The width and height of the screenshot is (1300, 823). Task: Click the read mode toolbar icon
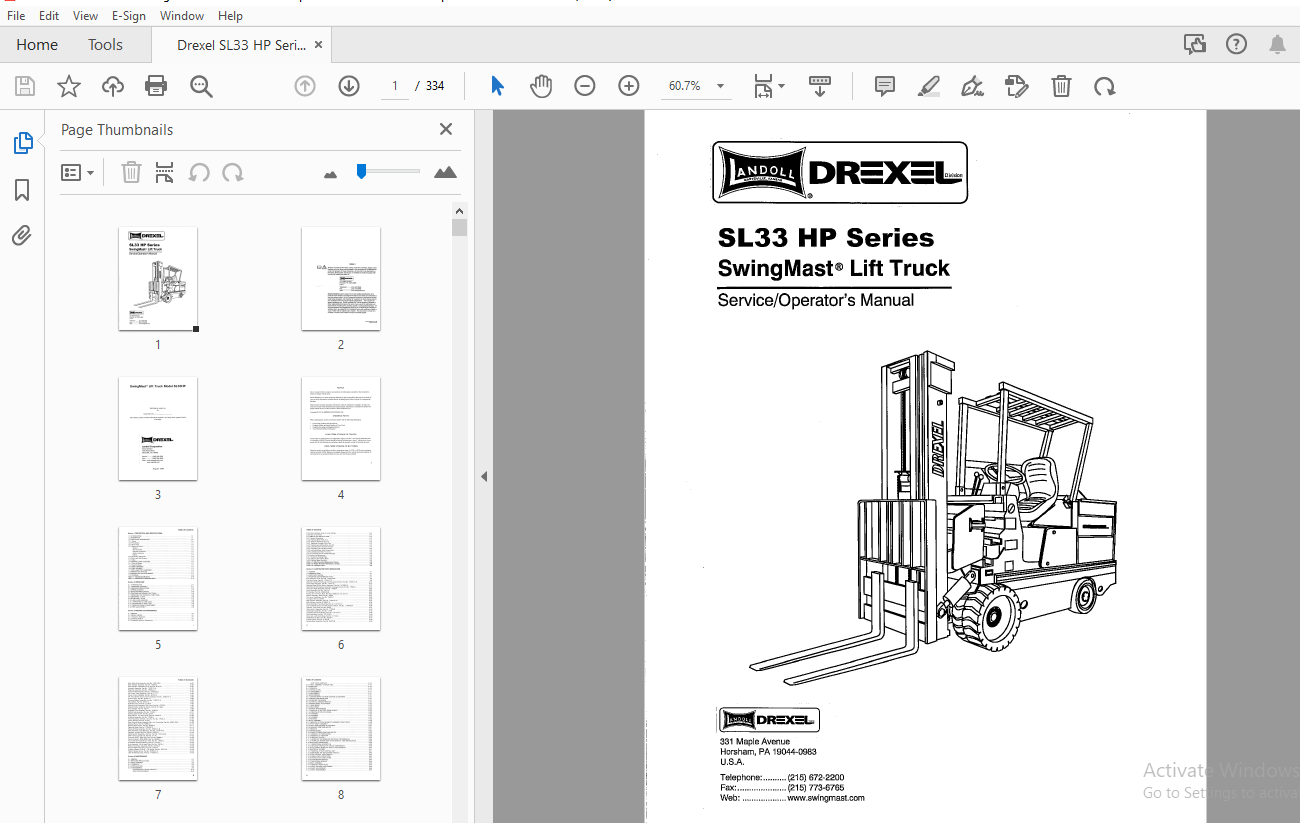[820, 86]
